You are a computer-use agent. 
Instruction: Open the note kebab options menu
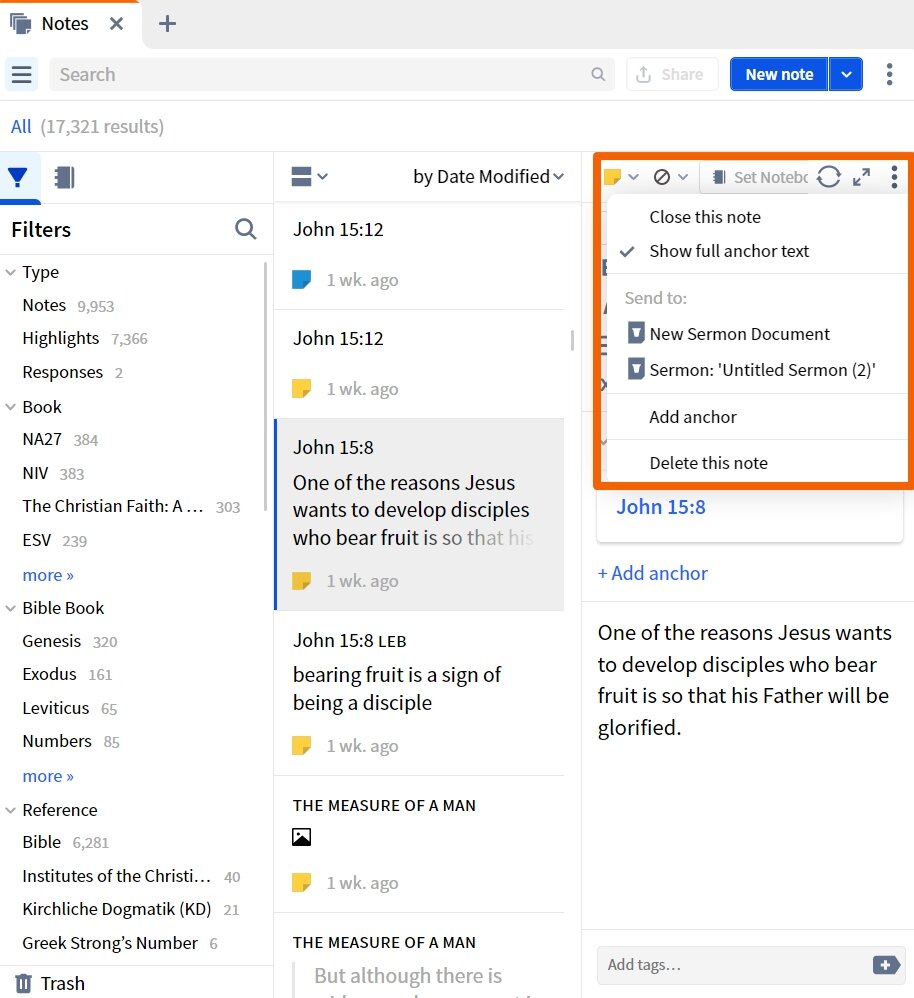pyautogui.click(x=894, y=177)
